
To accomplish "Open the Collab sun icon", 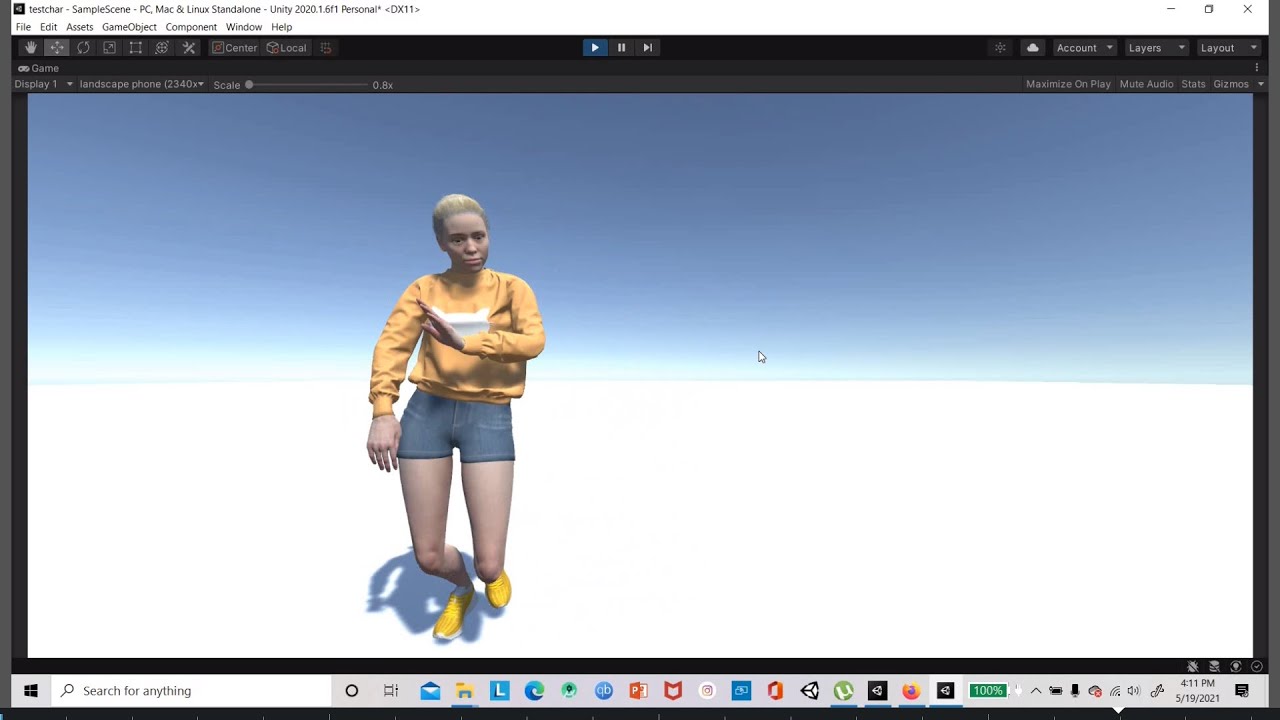I will click(1000, 48).
